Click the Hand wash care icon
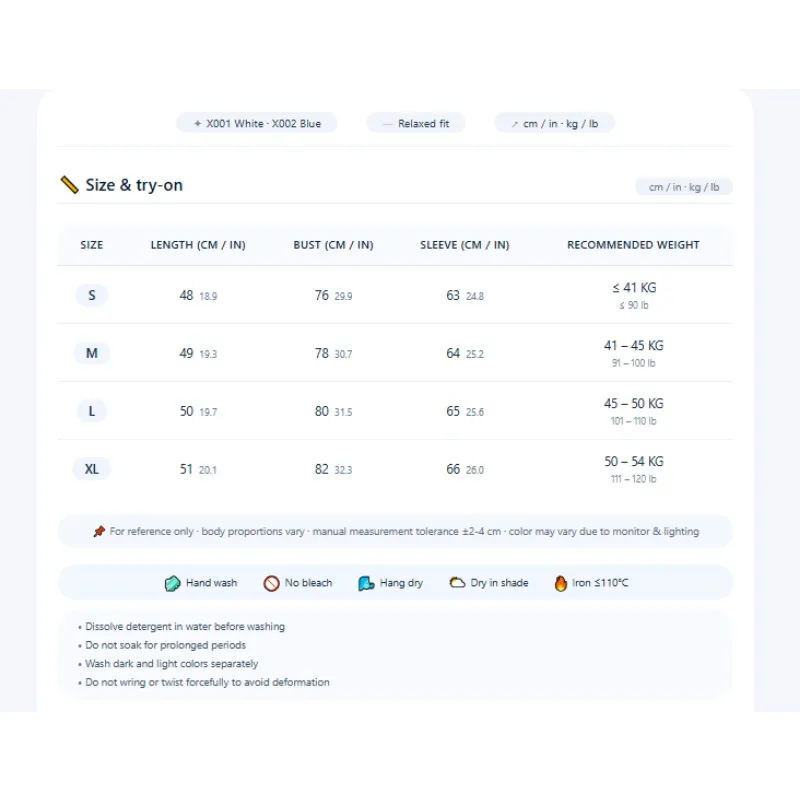Screen dimensions: 800x800 coord(172,583)
